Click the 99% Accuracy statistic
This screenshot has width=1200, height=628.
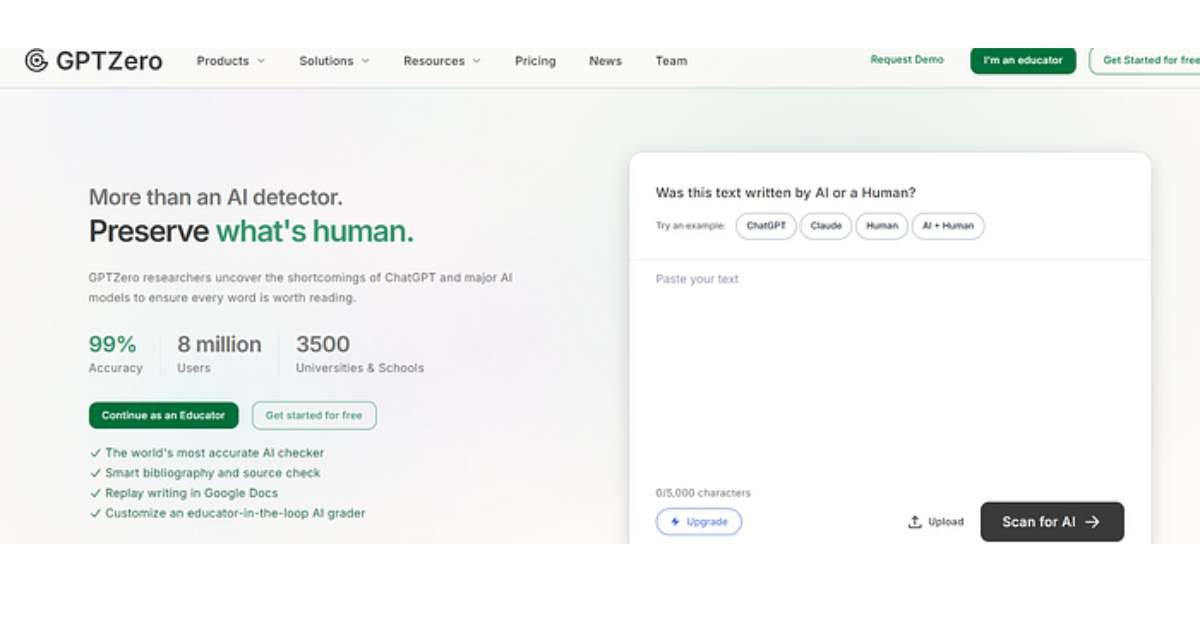pos(115,354)
